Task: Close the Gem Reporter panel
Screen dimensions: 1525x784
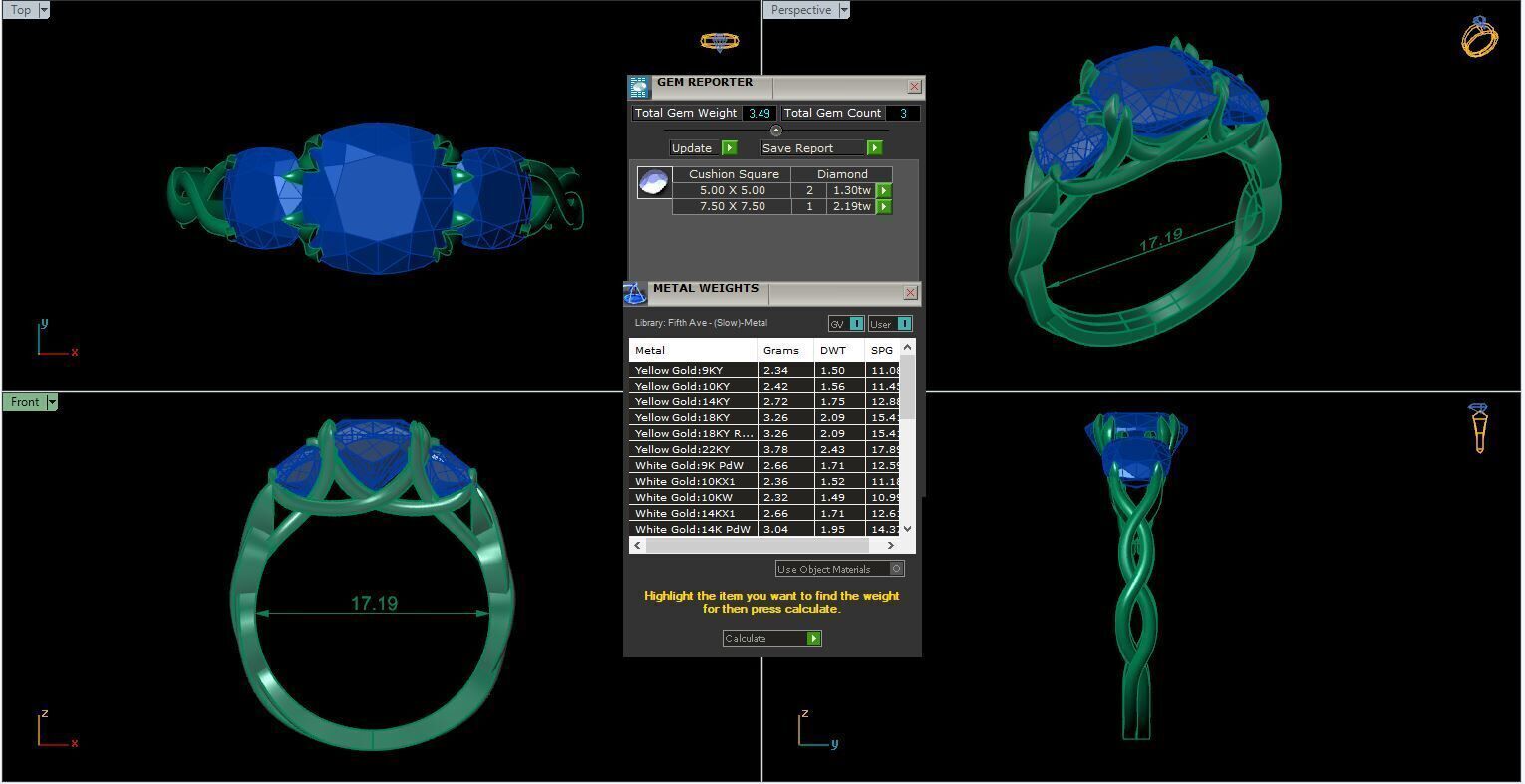Action: click(x=914, y=87)
